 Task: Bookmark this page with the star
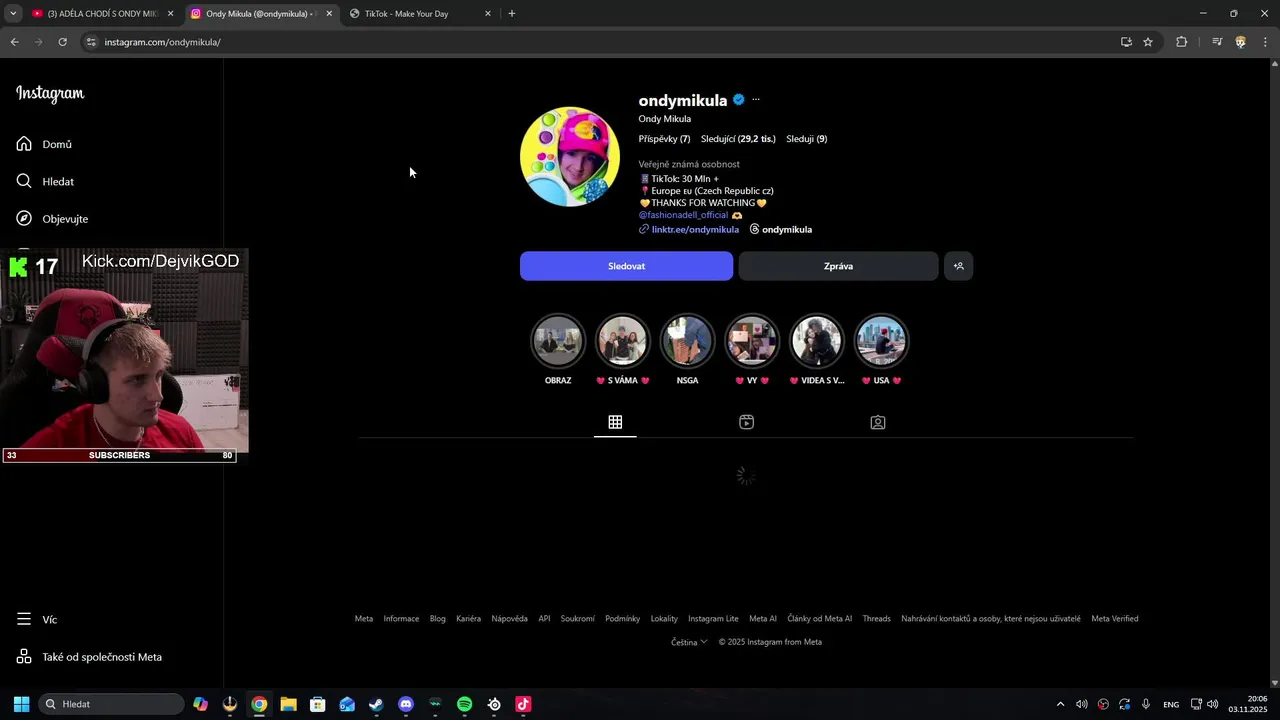1148,42
